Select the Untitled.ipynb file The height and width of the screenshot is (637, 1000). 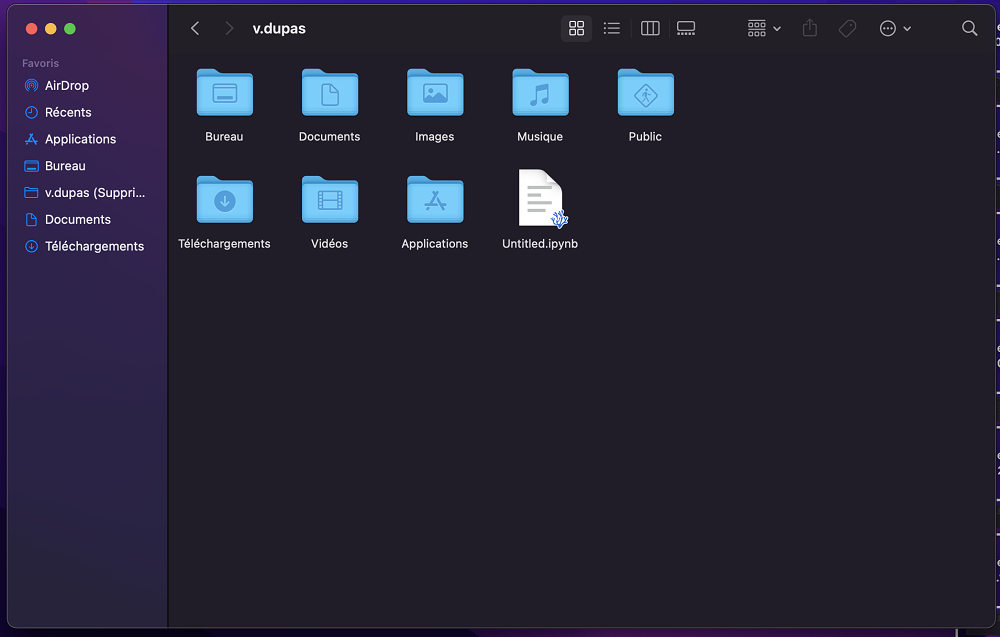(x=540, y=199)
